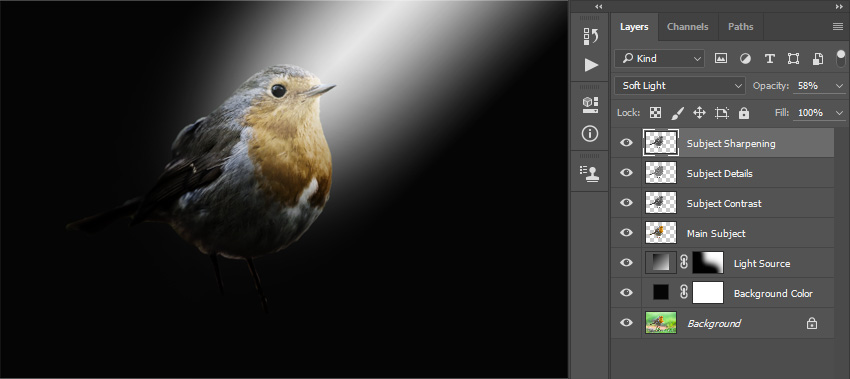The height and width of the screenshot is (379, 850).
Task: Open the History panel icon
Action: (x=591, y=36)
